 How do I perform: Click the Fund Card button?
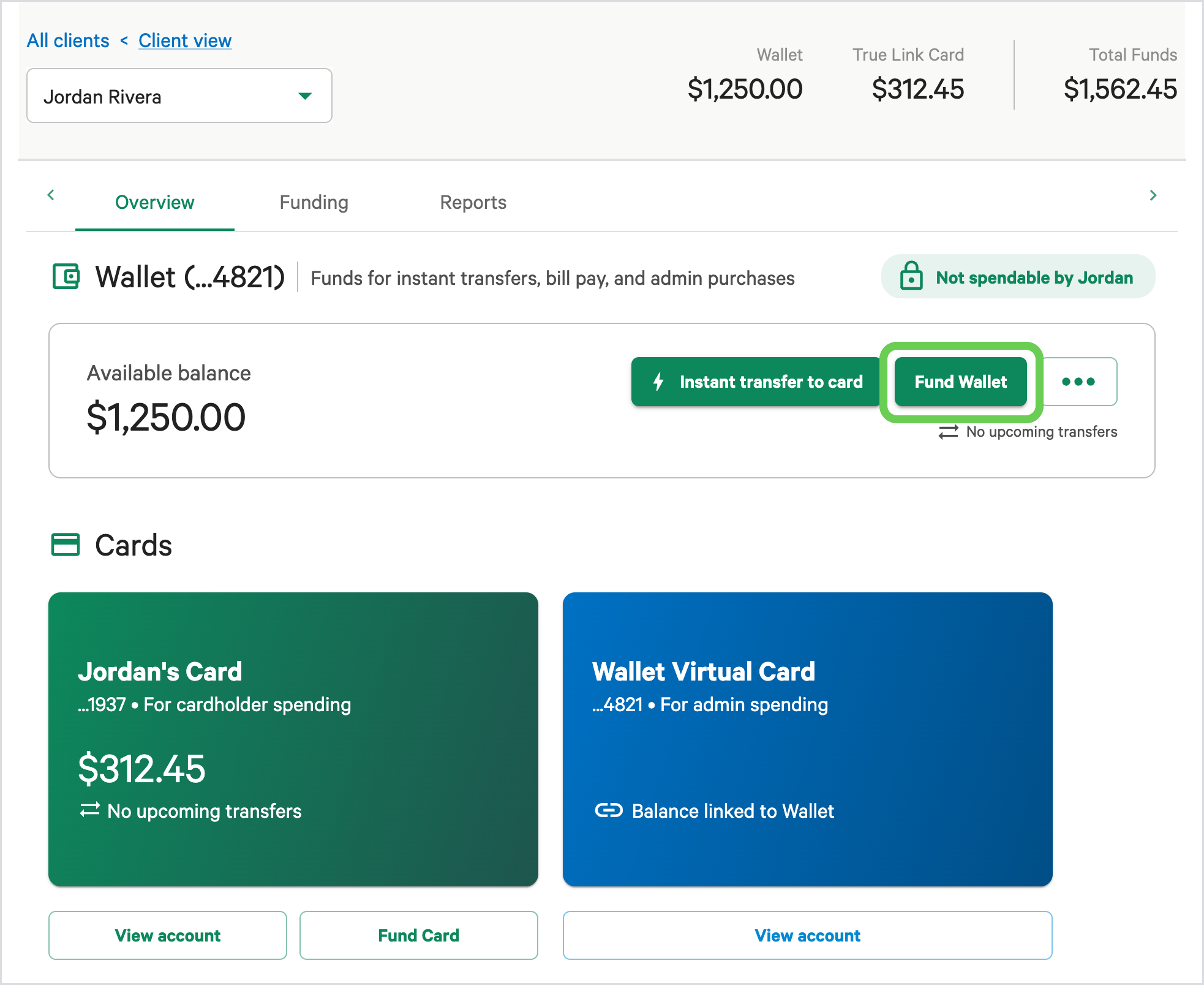pyautogui.click(x=419, y=935)
